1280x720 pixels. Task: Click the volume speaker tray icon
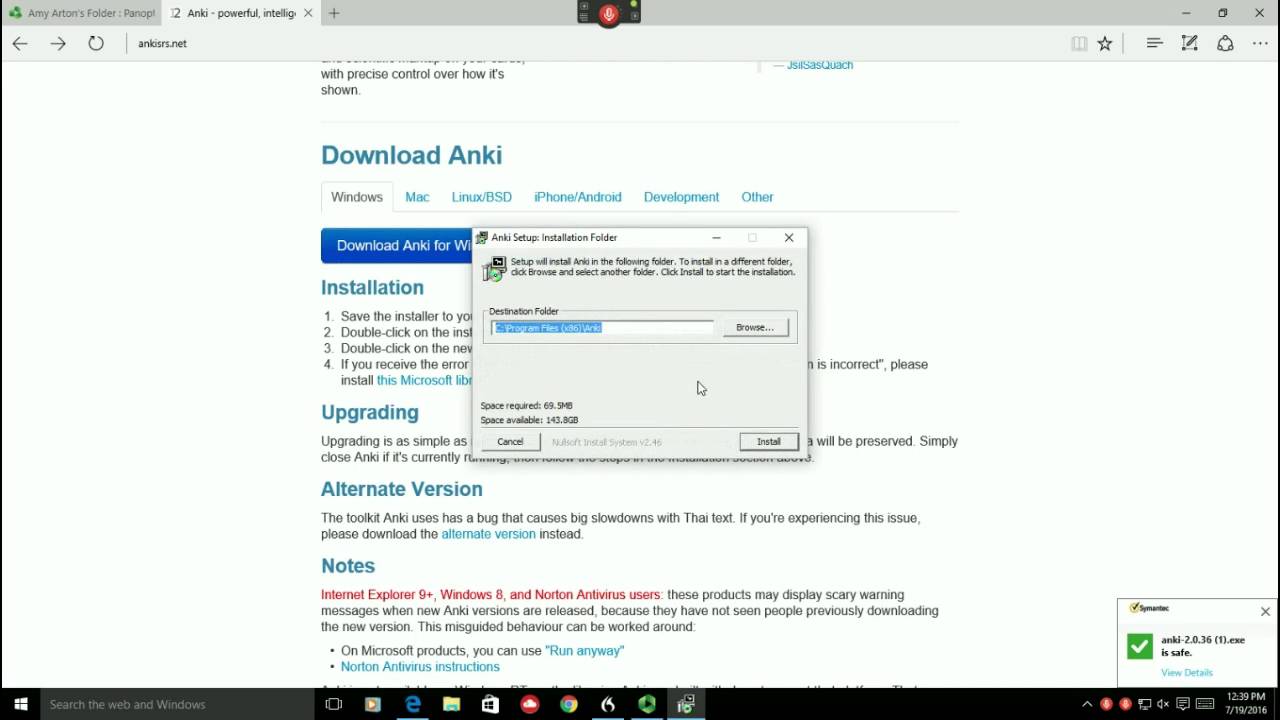point(1163,704)
